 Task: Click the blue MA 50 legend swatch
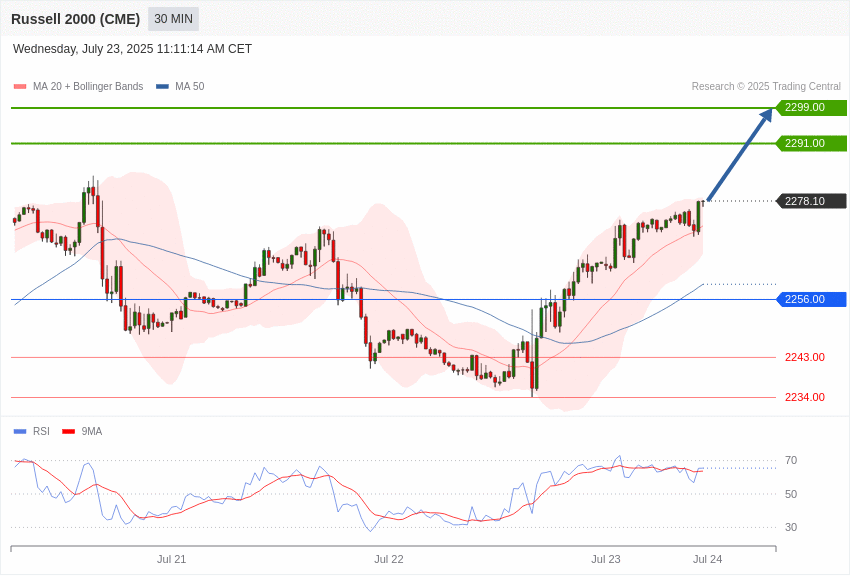coord(162,87)
